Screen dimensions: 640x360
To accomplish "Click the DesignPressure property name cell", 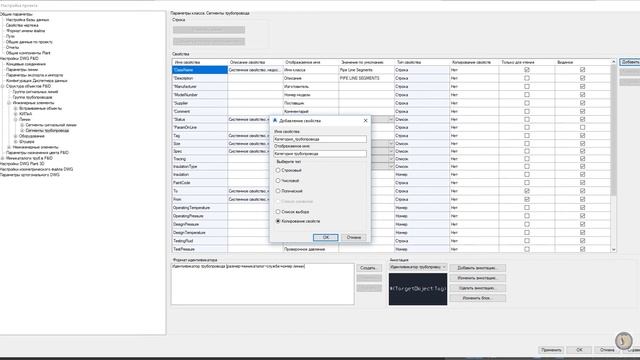I will (x=200, y=224).
